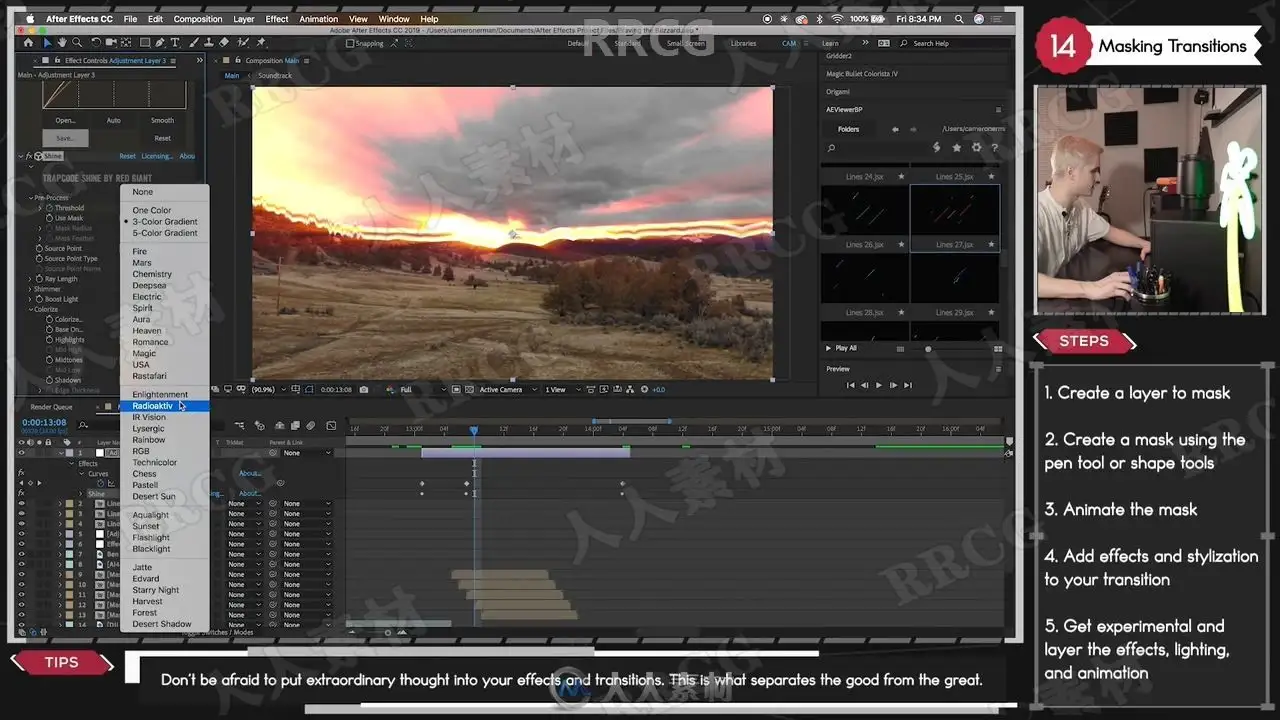Click the lightning icon in AEViewer
The height and width of the screenshot is (720, 1280).
coord(936,147)
